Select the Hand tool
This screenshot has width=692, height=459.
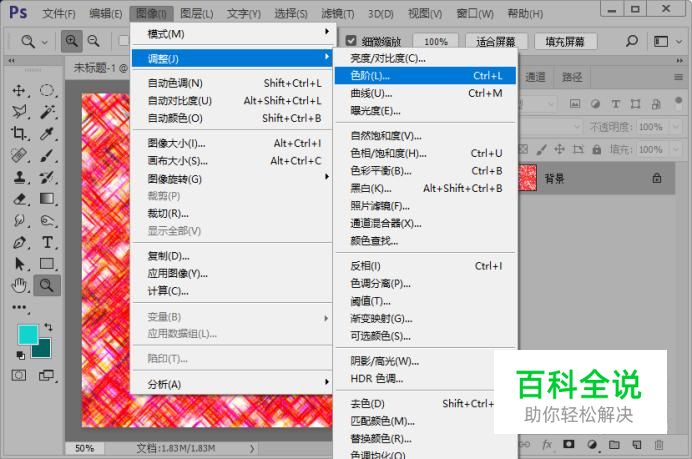coord(19,286)
